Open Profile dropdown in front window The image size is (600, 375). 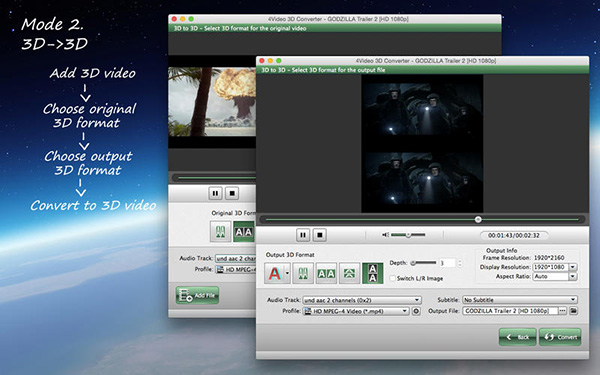coord(356,311)
